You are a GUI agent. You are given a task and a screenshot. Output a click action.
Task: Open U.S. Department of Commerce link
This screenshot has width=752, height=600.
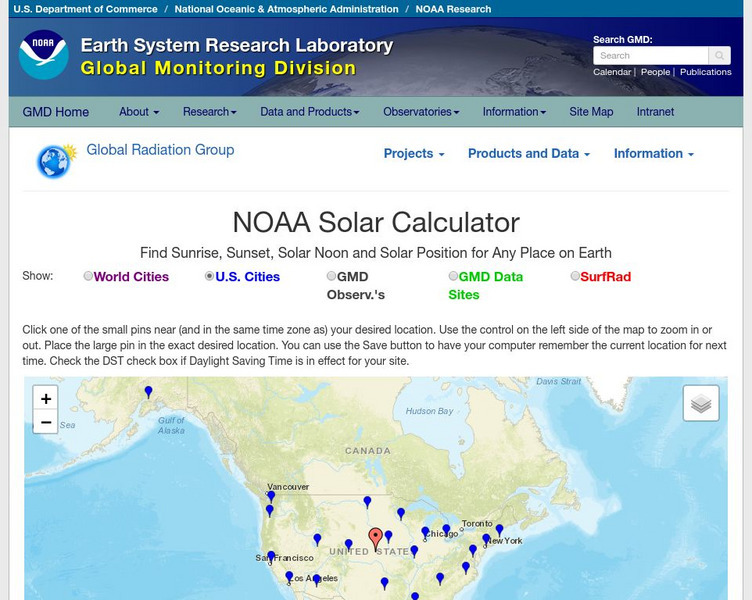(85, 9)
